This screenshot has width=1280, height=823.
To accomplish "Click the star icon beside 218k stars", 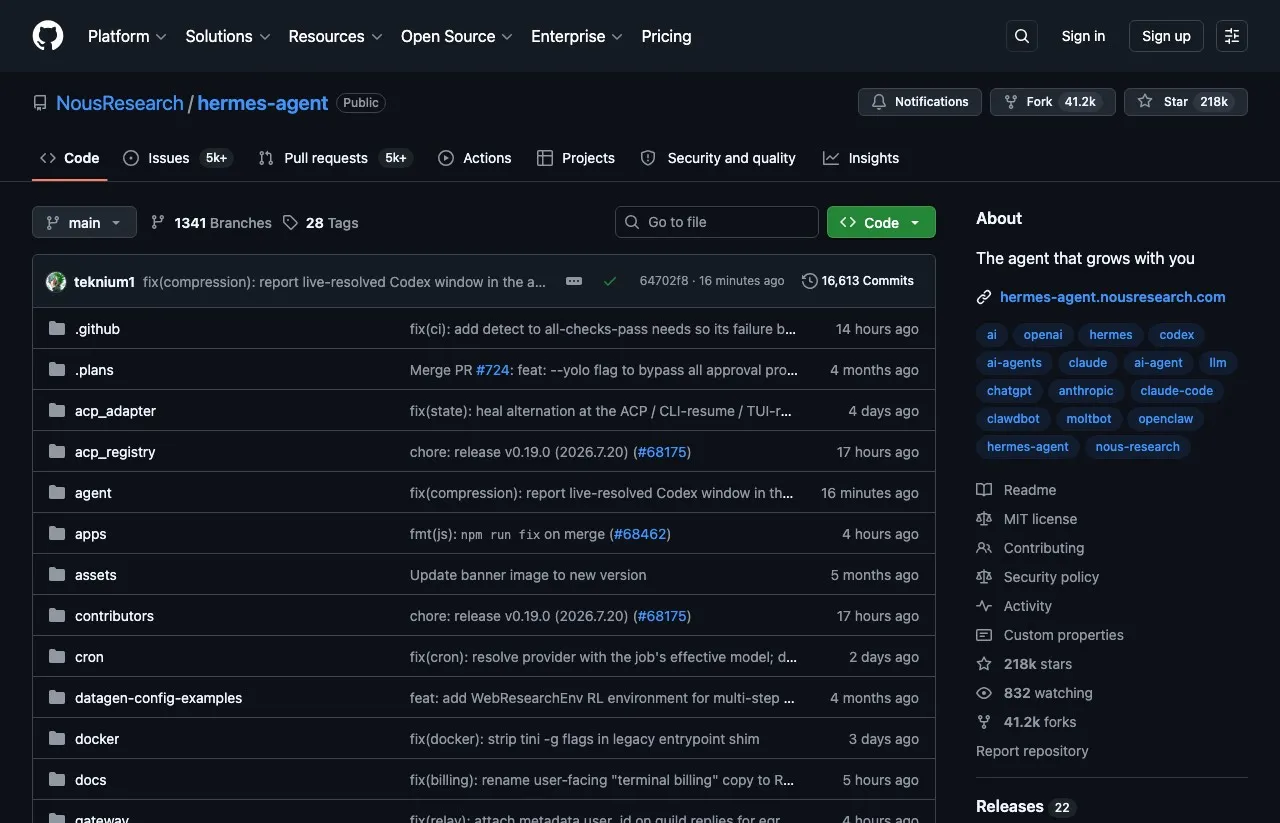I will pos(984,664).
